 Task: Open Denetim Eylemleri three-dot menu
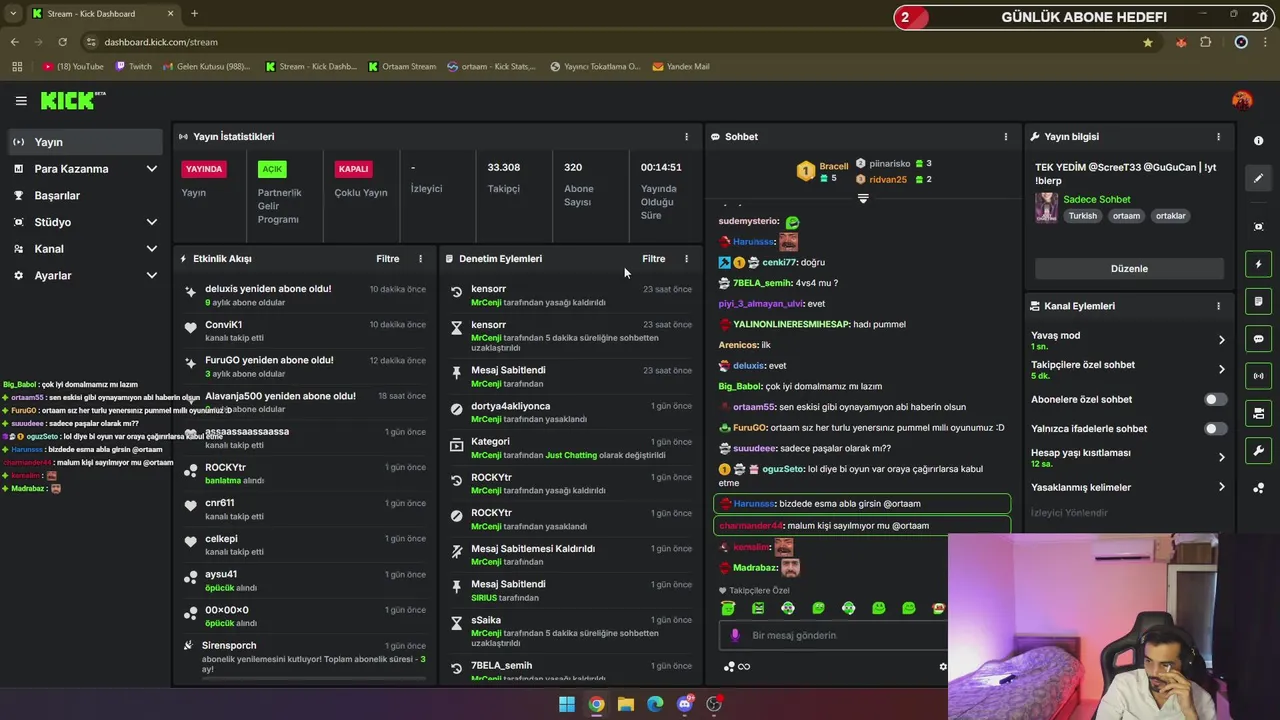[x=686, y=258]
